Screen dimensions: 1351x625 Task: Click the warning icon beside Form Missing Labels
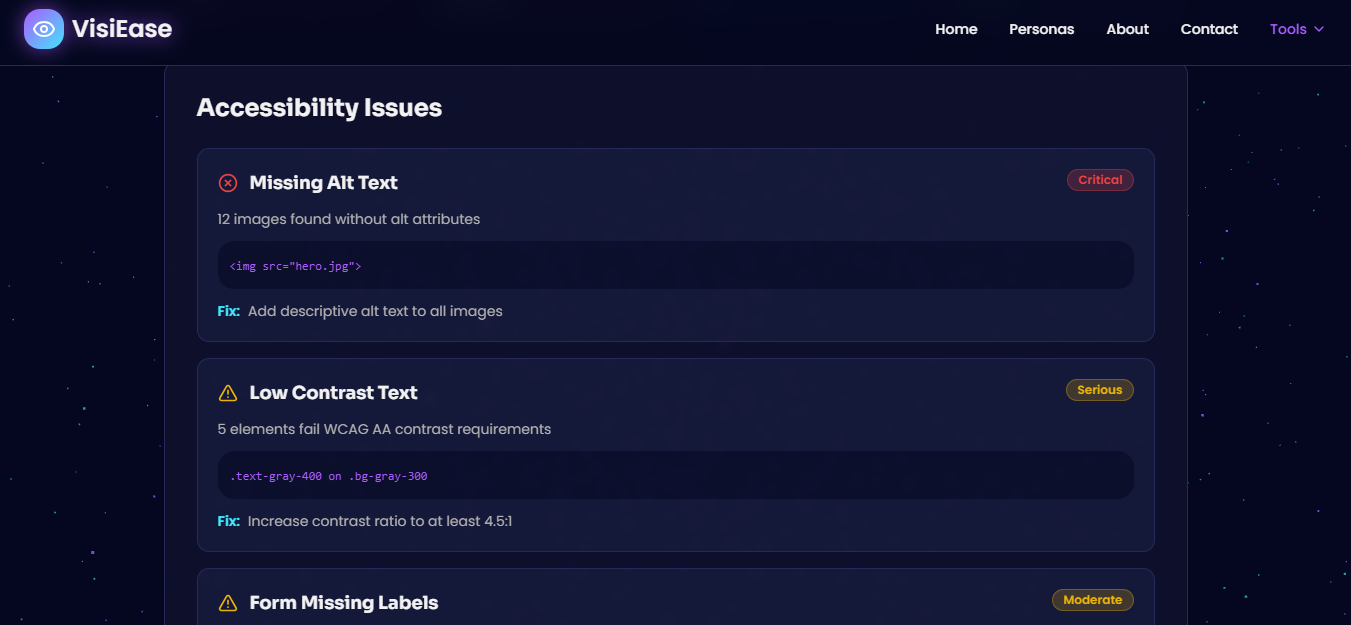click(228, 603)
